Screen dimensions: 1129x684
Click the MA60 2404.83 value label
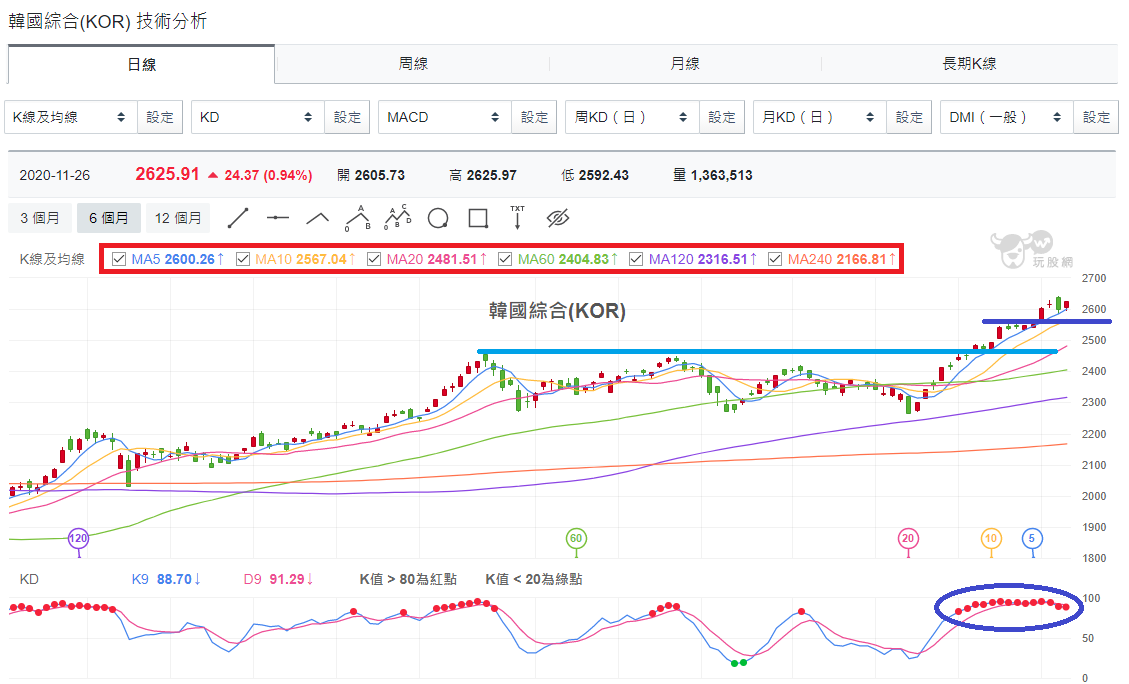pyautogui.click(x=568, y=259)
